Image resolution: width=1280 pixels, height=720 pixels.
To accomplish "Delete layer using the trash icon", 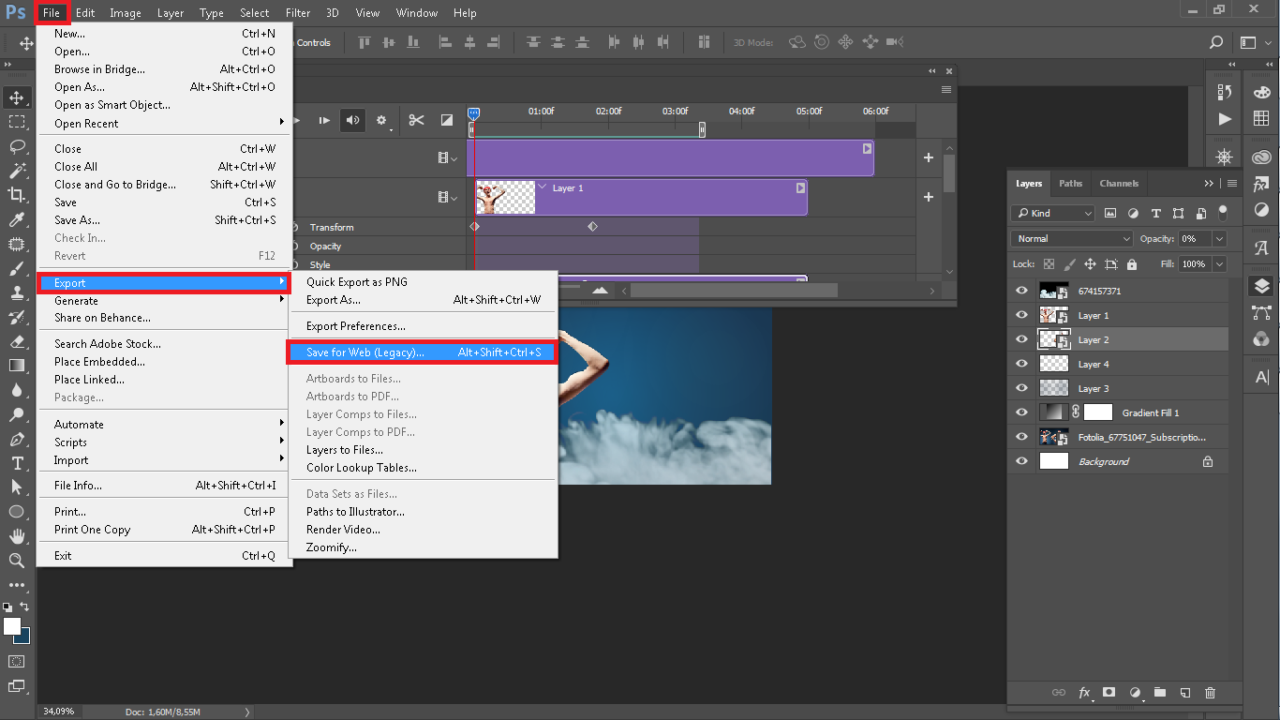I will tap(1210, 693).
